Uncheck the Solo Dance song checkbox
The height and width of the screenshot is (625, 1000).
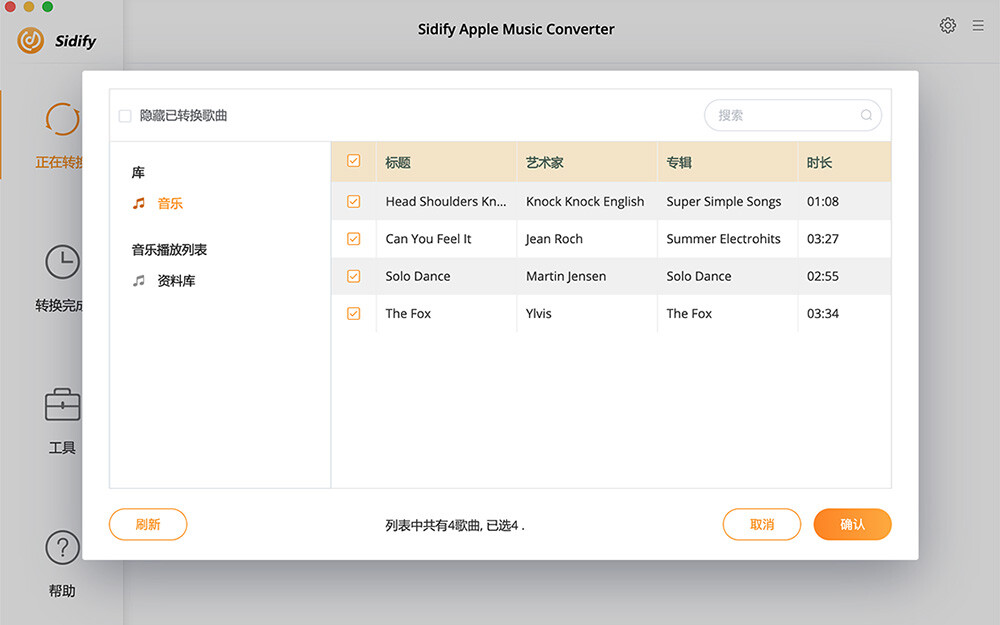pyautogui.click(x=353, y=276)
